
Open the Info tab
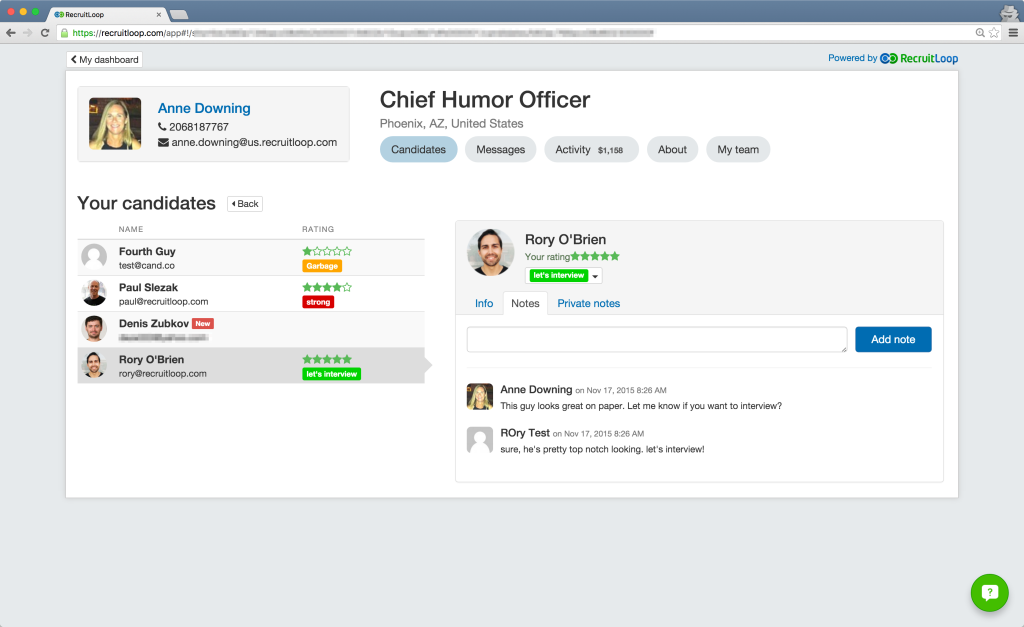tap(484, 303)
